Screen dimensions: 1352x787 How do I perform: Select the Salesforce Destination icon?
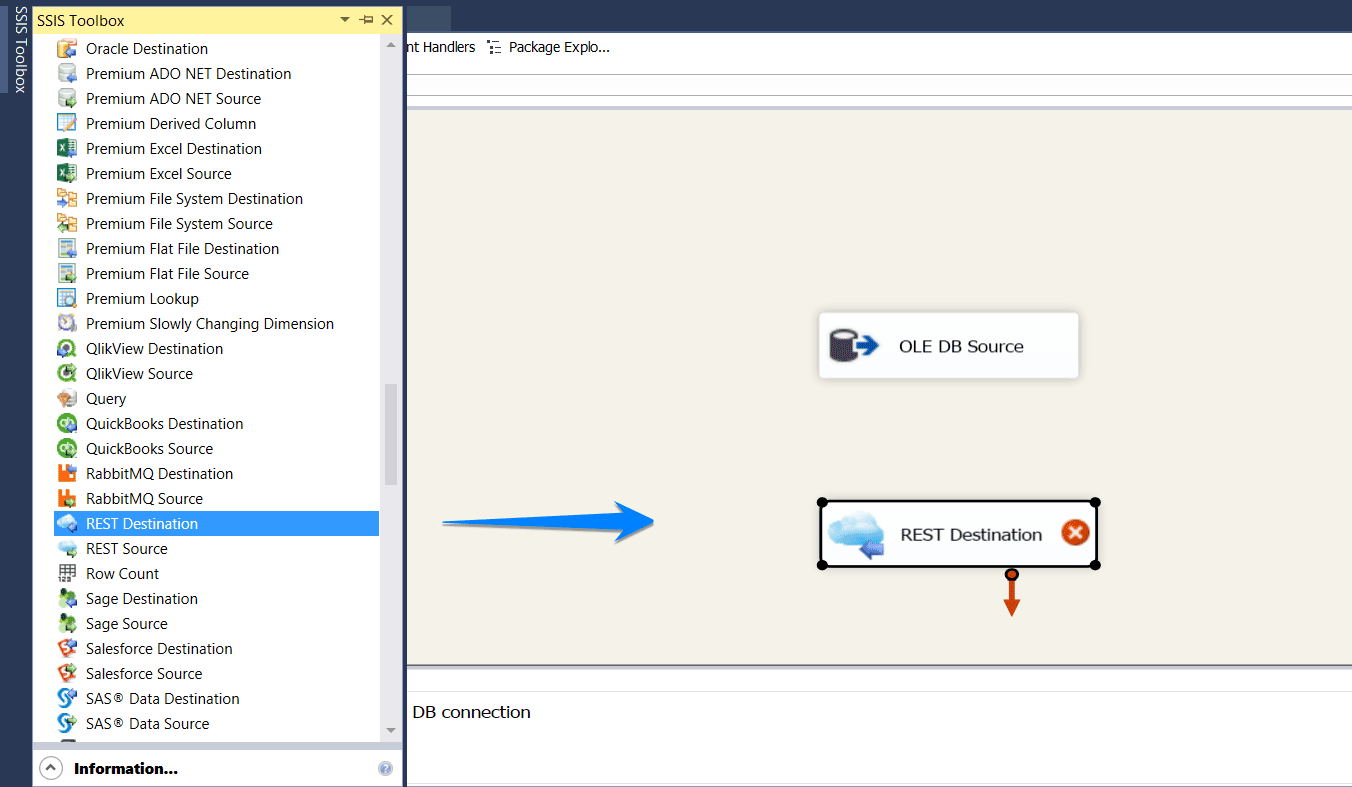coord(67,648)
